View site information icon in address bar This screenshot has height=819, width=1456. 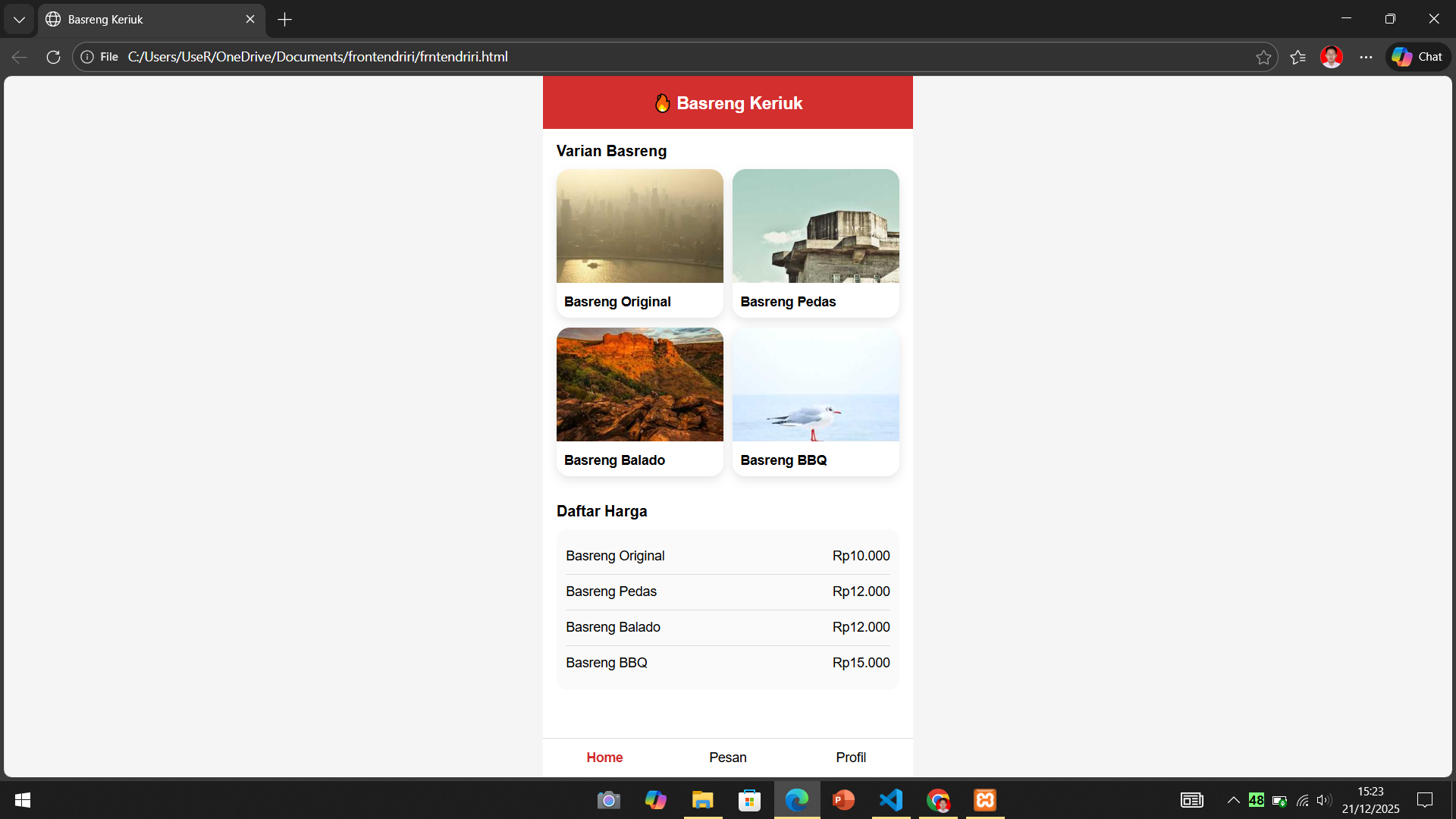tap(87, 57)
